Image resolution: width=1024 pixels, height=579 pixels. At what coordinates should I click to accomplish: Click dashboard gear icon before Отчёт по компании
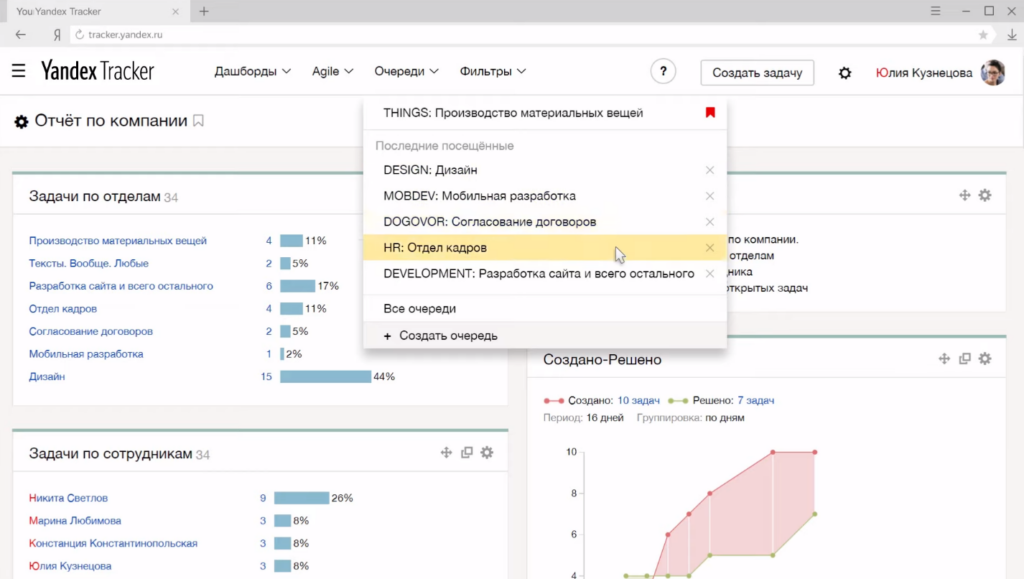click(21, 122)
